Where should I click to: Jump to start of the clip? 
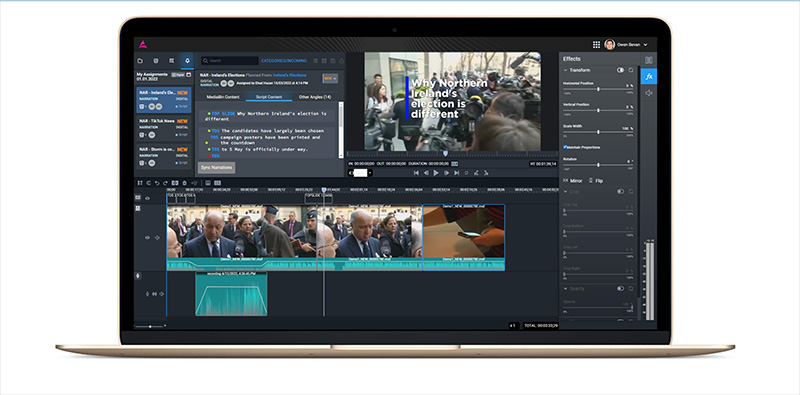pos(416,173)
